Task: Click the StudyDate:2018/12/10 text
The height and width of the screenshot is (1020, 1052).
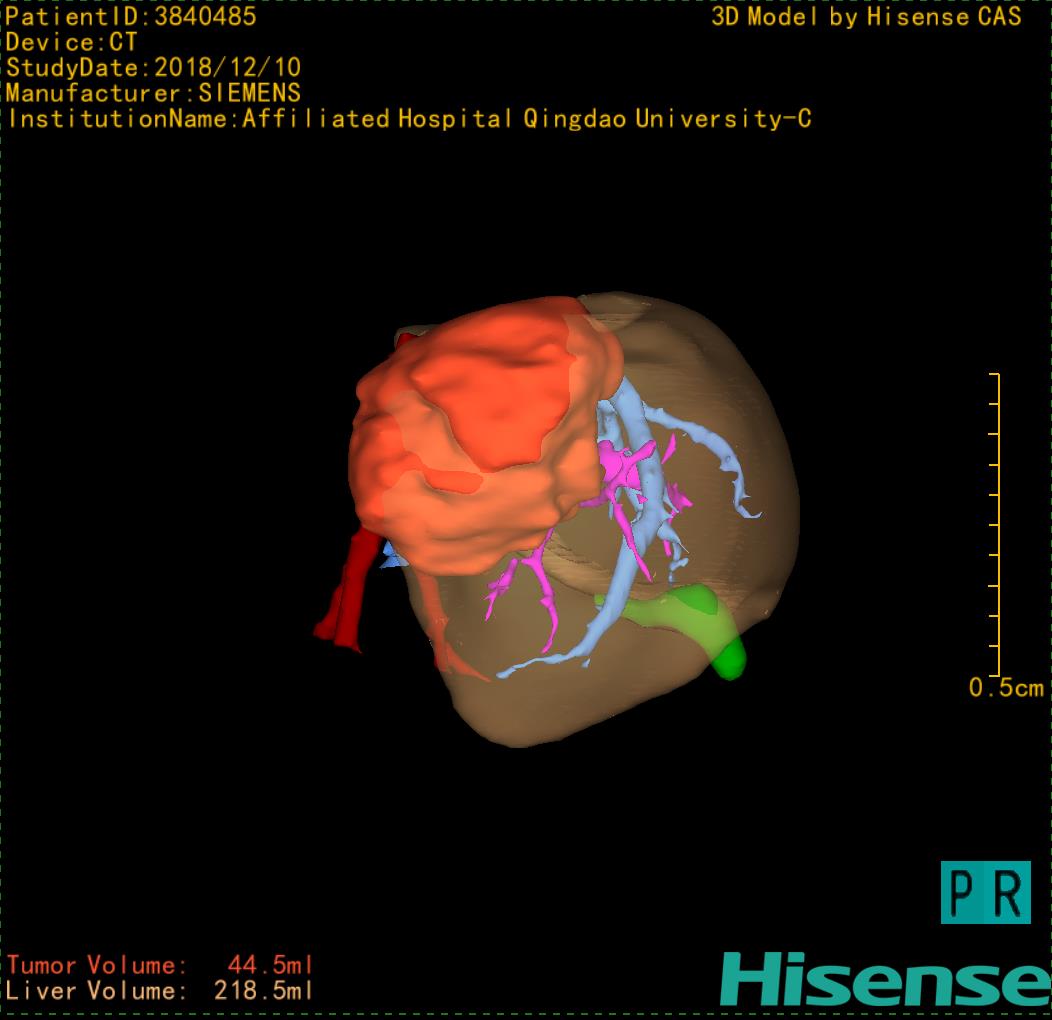Action: tap(154, 68)
